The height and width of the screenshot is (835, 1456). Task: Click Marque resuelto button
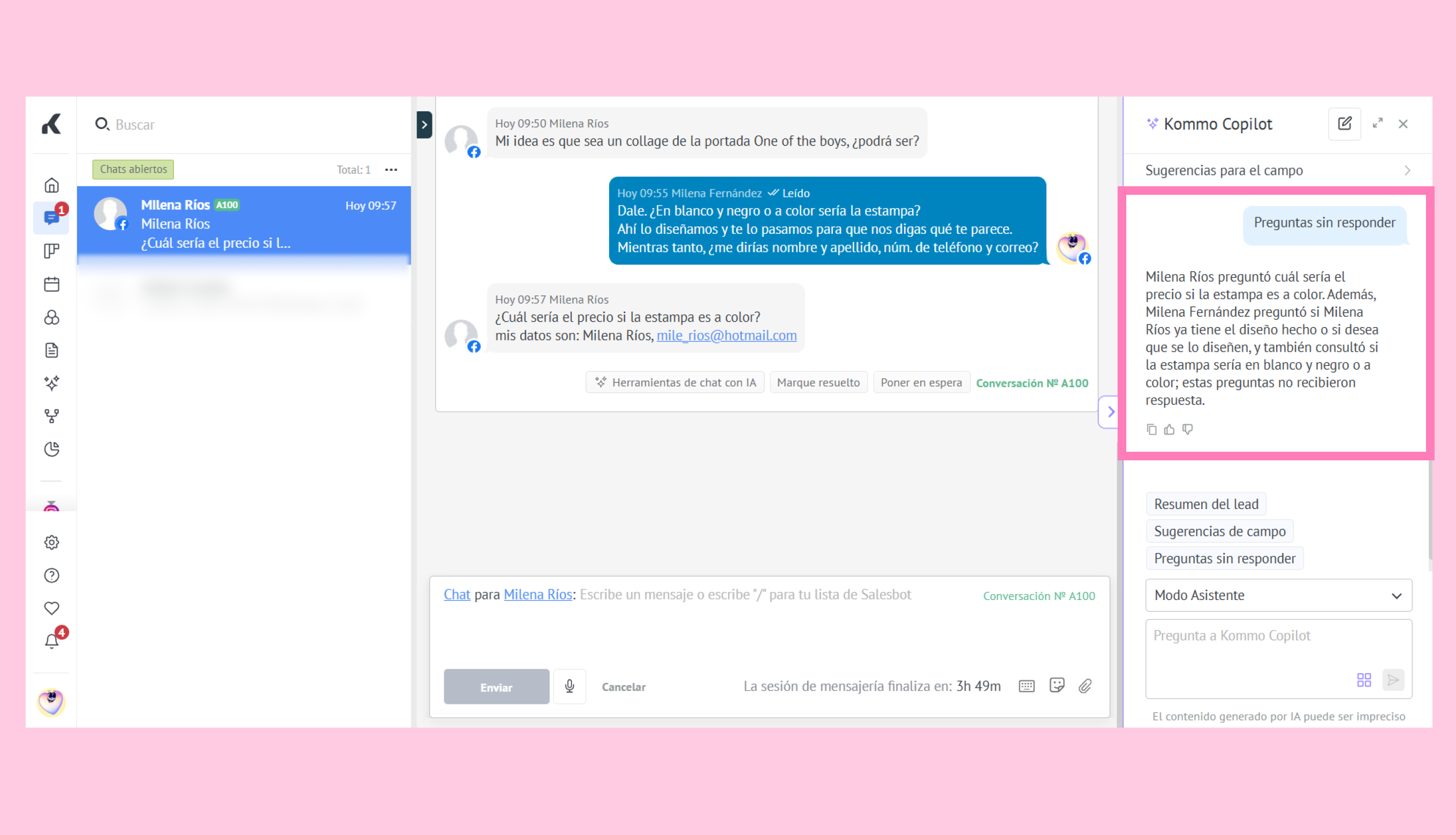click(818, 383)
